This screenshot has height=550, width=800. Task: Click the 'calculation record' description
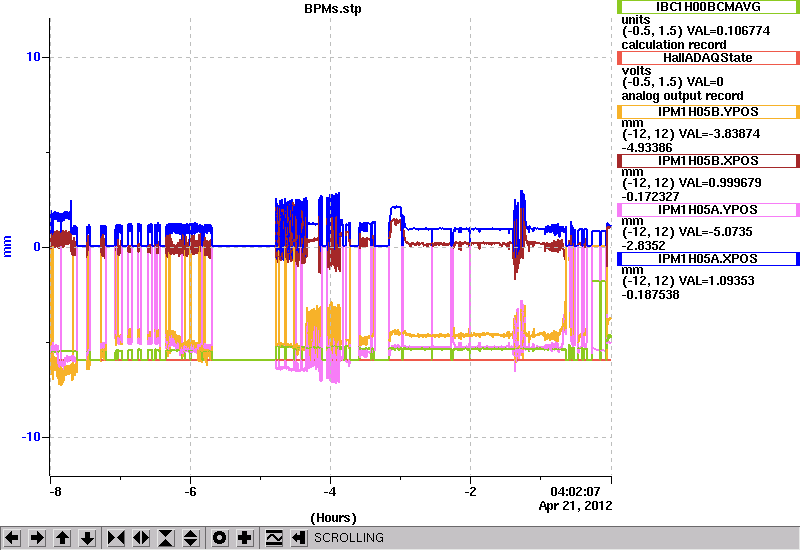click(x=674, y=44)
